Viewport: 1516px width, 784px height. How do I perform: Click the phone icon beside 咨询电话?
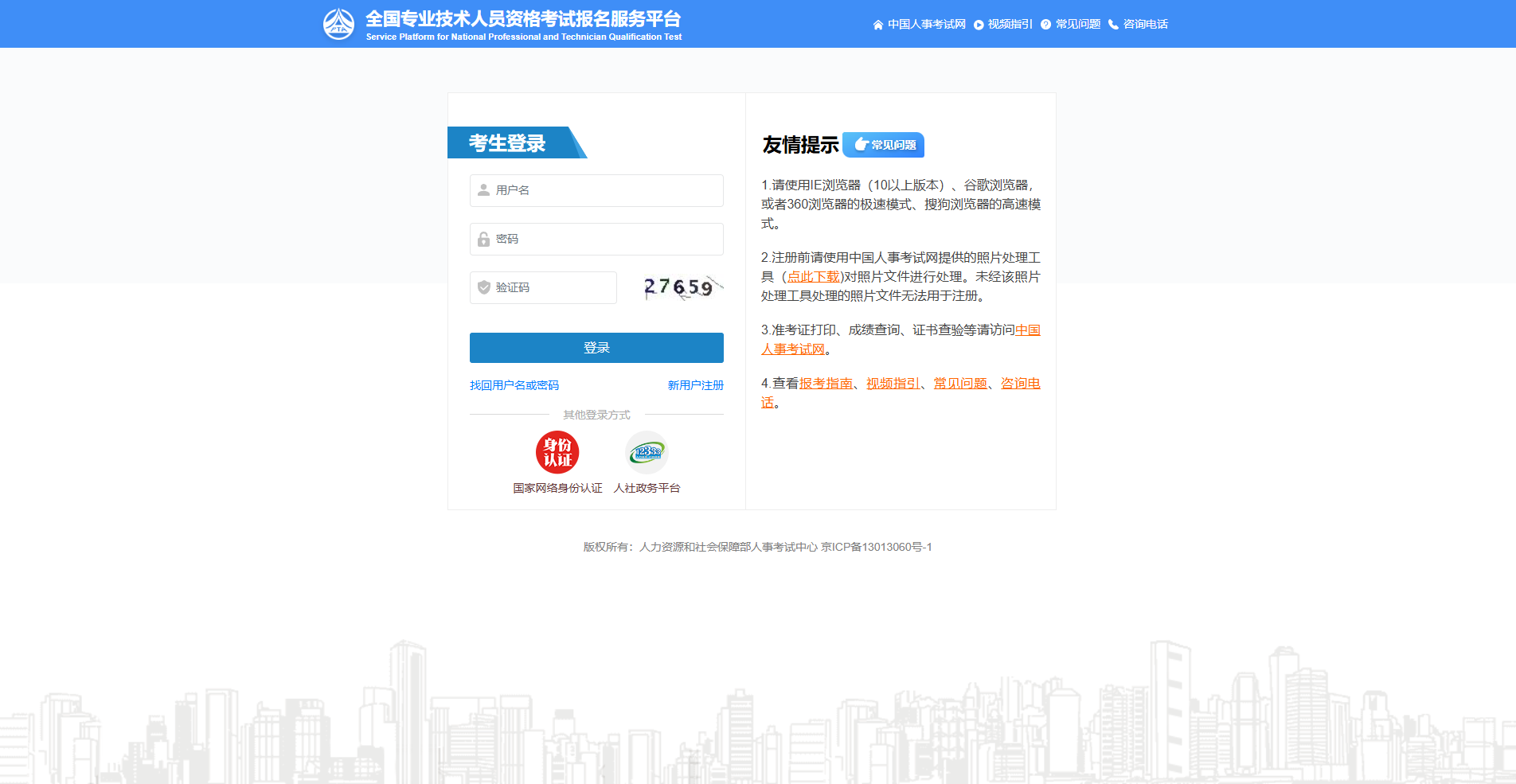[x=1114, y=24]
